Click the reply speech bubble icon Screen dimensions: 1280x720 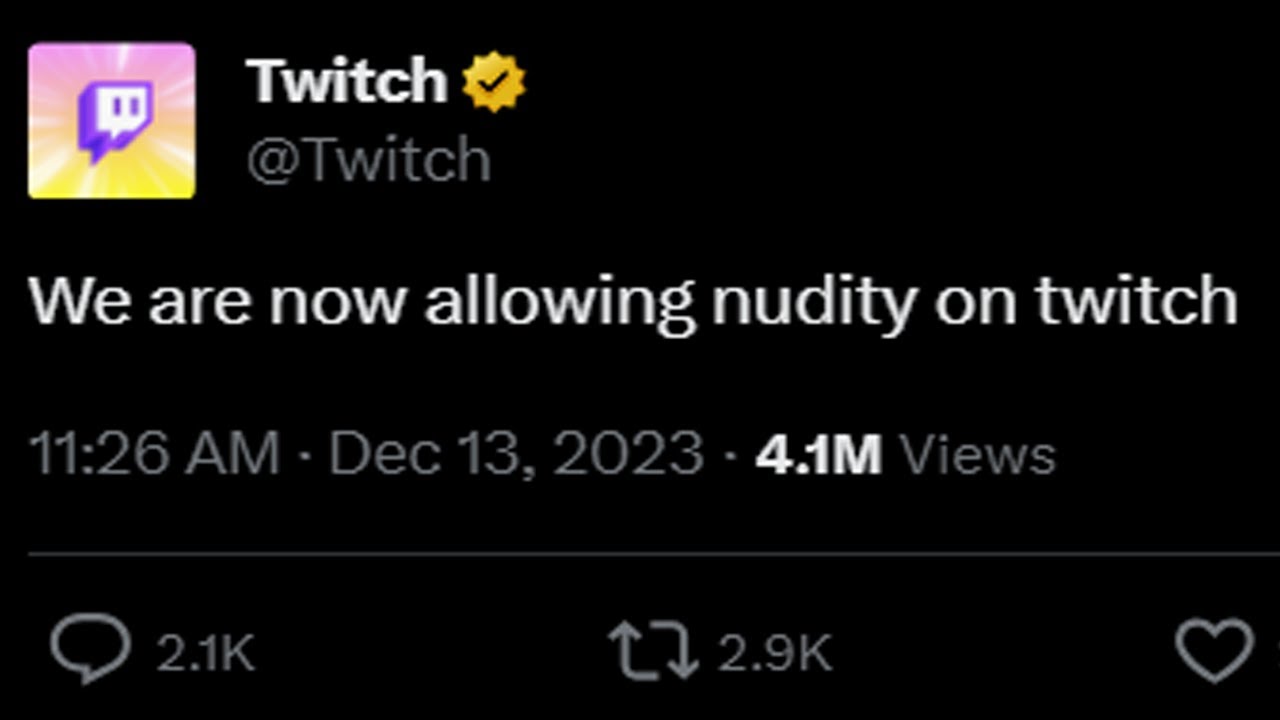click(90, 650)
